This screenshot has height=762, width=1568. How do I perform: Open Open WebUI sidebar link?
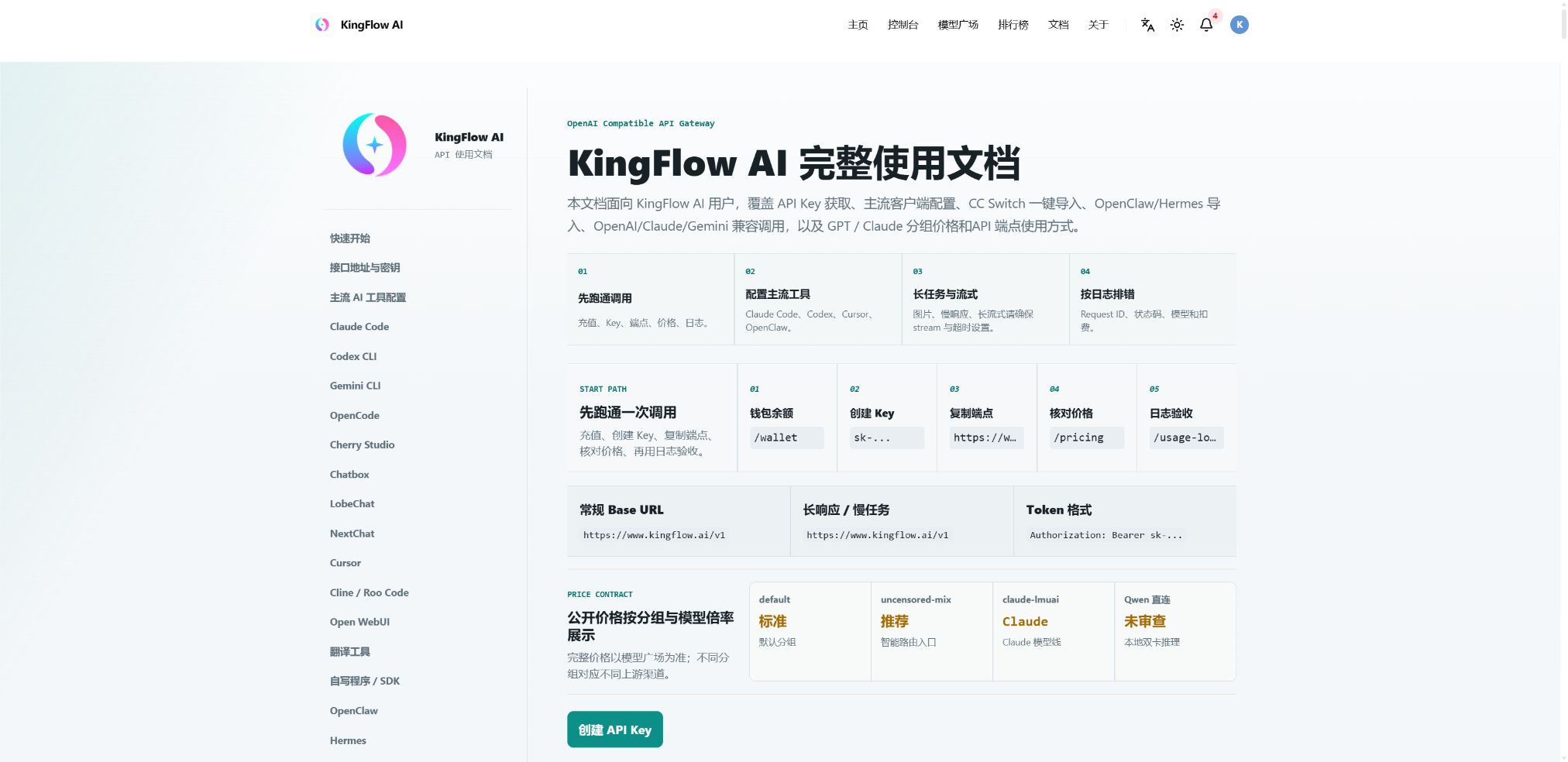coord(360,623)
